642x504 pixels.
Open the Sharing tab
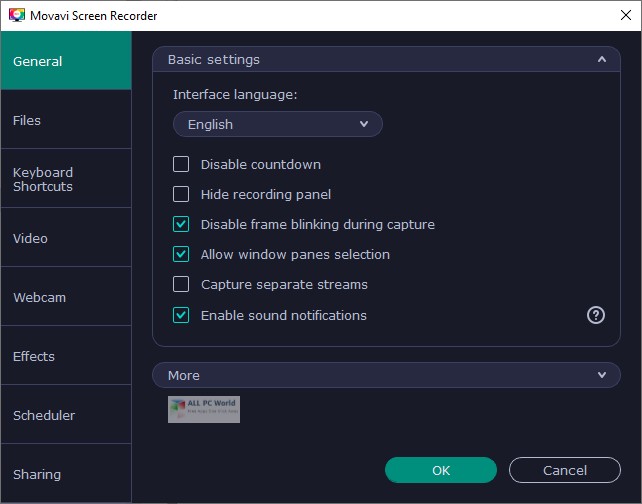[66, 473]
